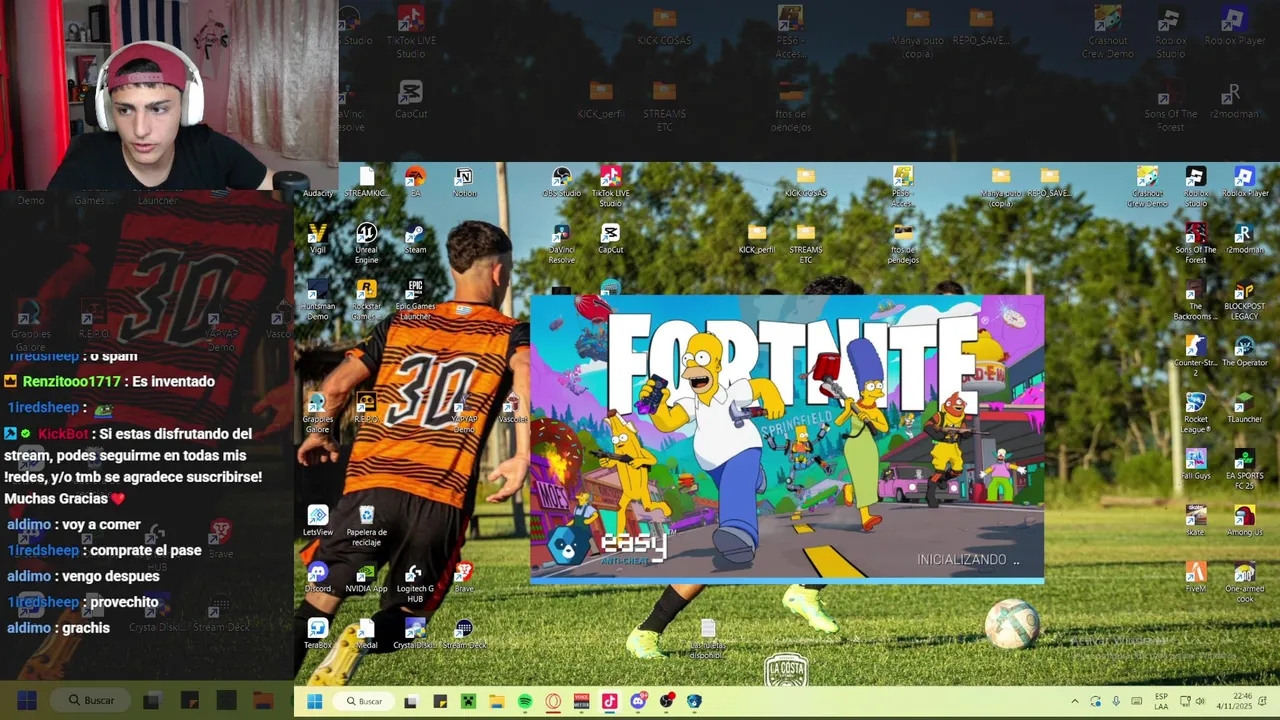Expand the hidden system tray icons
1280x720 pixels.
1075,702
